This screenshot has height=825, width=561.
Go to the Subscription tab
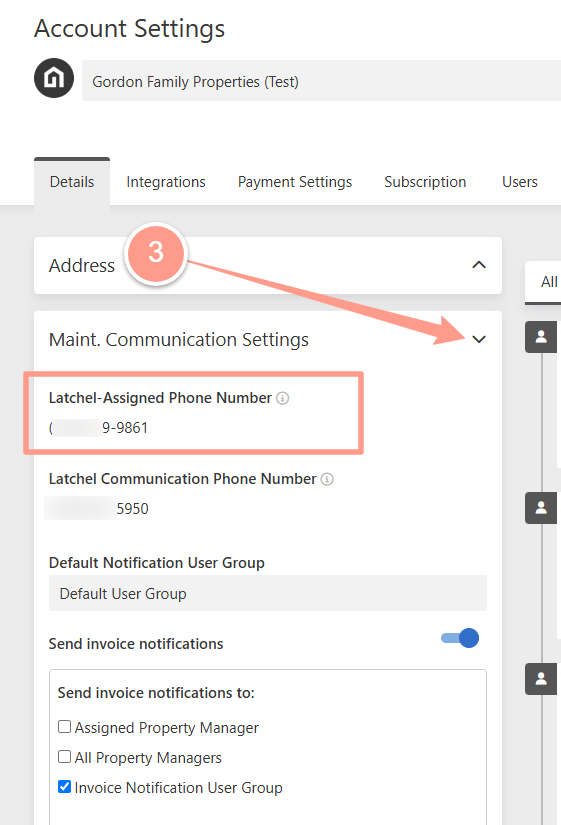(425, 182)
